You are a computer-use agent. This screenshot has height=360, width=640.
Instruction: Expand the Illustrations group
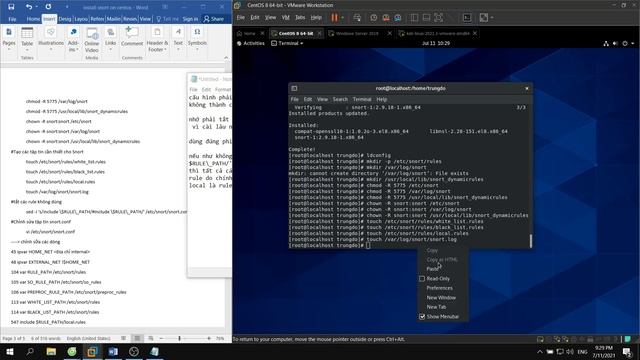pos(51,38)
